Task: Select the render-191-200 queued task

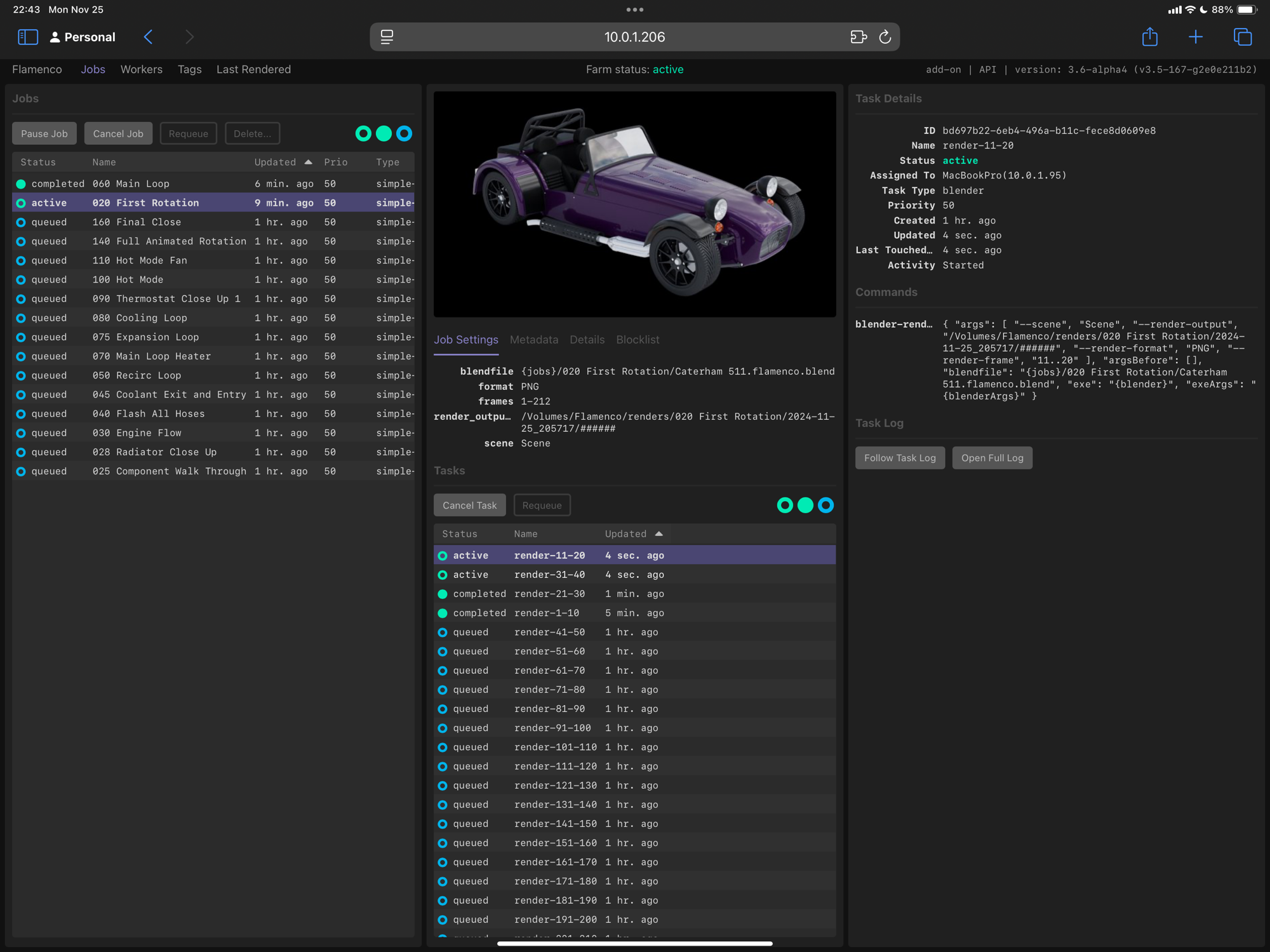Action: pos(635,919)
